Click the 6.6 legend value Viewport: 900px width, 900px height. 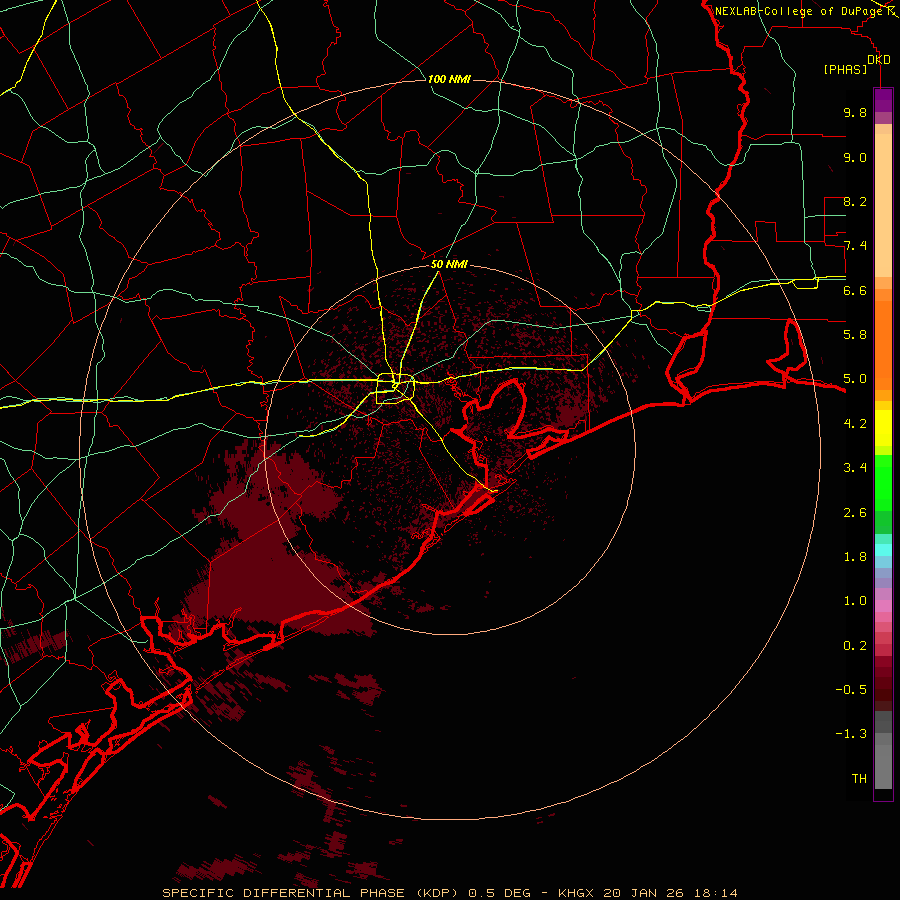pos(855,290)
